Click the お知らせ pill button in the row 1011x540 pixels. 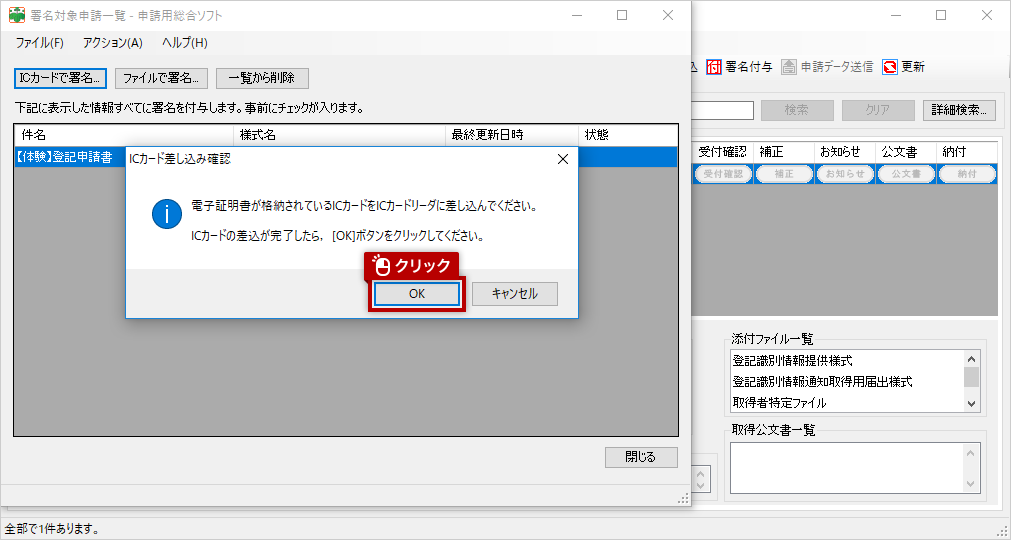point(845,174)
